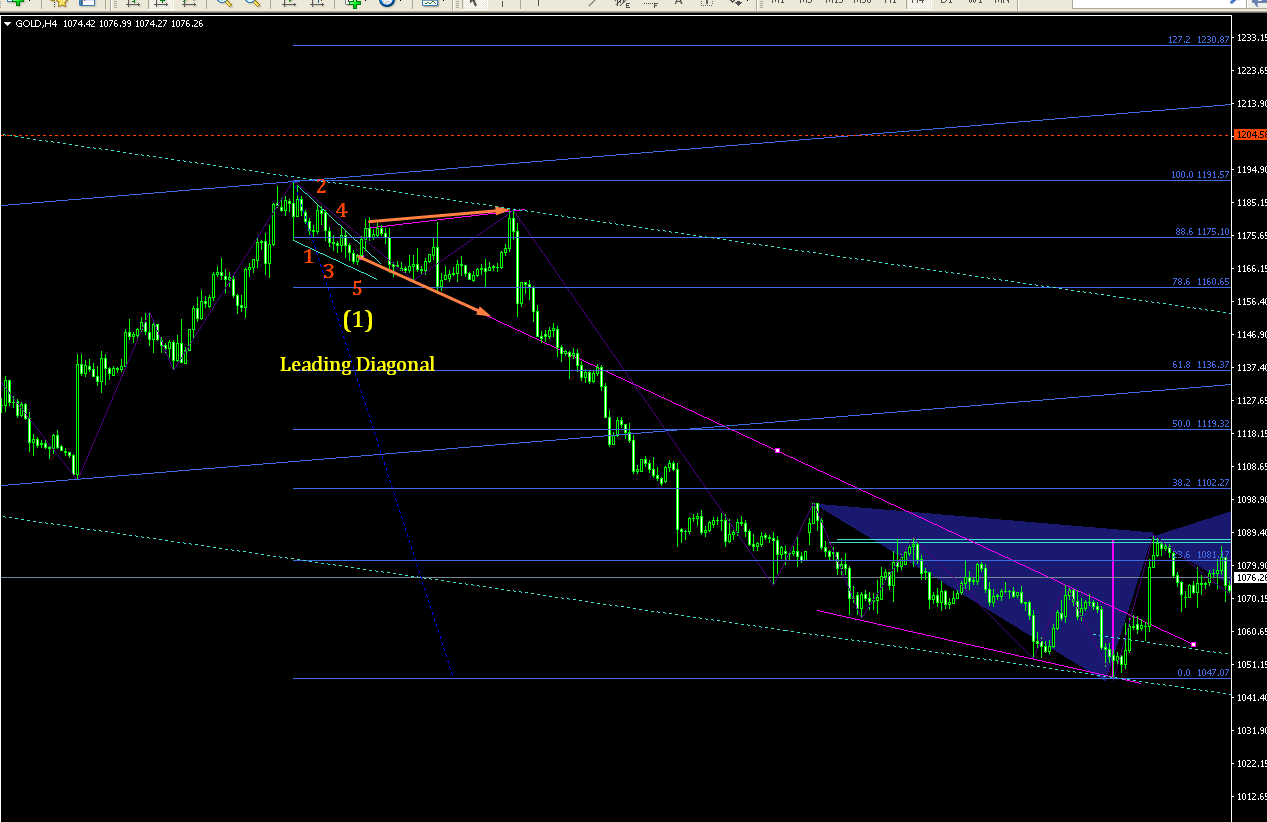Click 1089.40 on the price scale
The height and width of the screenshot is (822, 1267).
click(1251, 533)
